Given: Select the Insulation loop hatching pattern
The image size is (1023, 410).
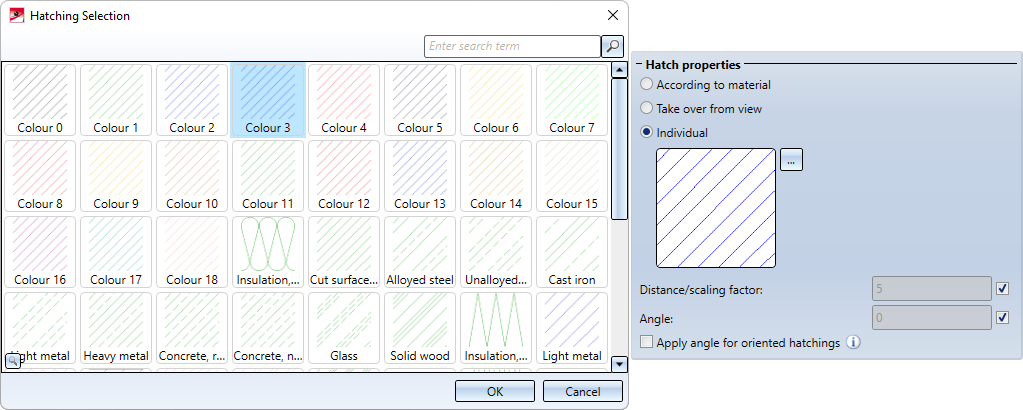Looking at the screenshot, I should click(268, 251).
